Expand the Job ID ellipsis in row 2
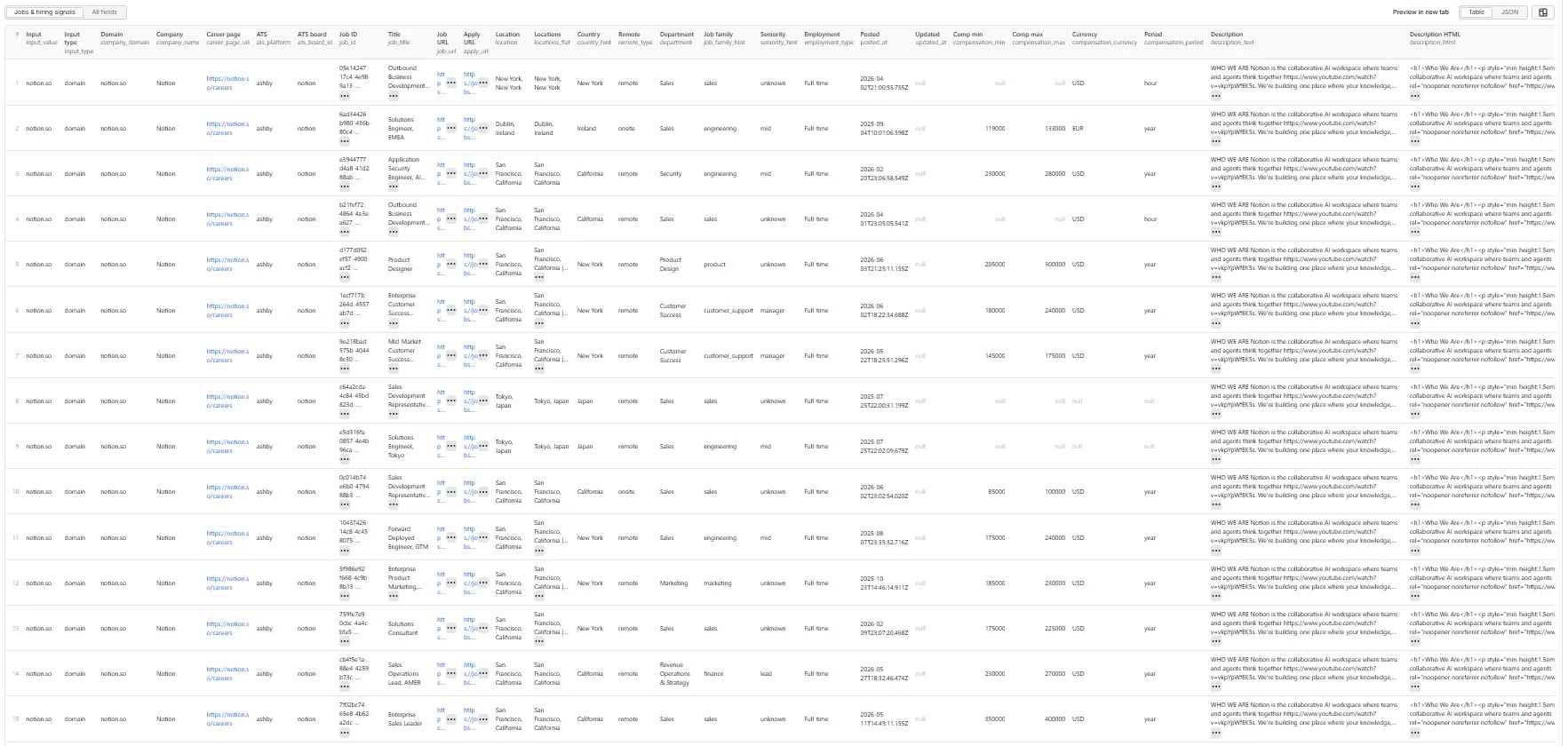The width and height of the screenshot is (1568, 746). pos(345,141)
